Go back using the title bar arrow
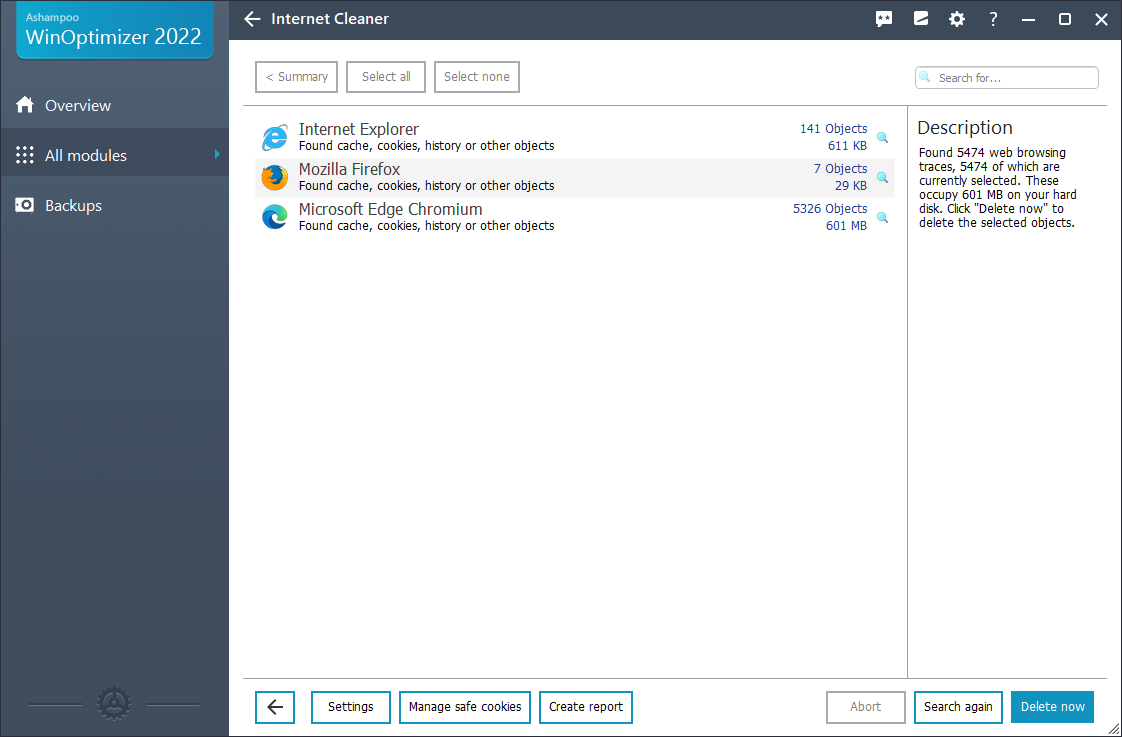The height and width of the screenshot is (737, 1122). click(x=252, y=19)
